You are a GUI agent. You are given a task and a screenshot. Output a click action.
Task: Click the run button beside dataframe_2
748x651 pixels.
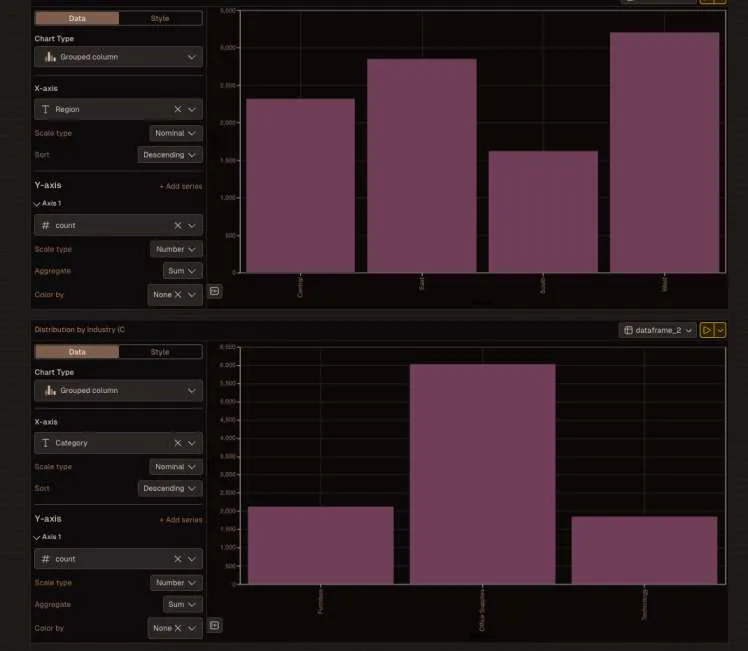706,330
